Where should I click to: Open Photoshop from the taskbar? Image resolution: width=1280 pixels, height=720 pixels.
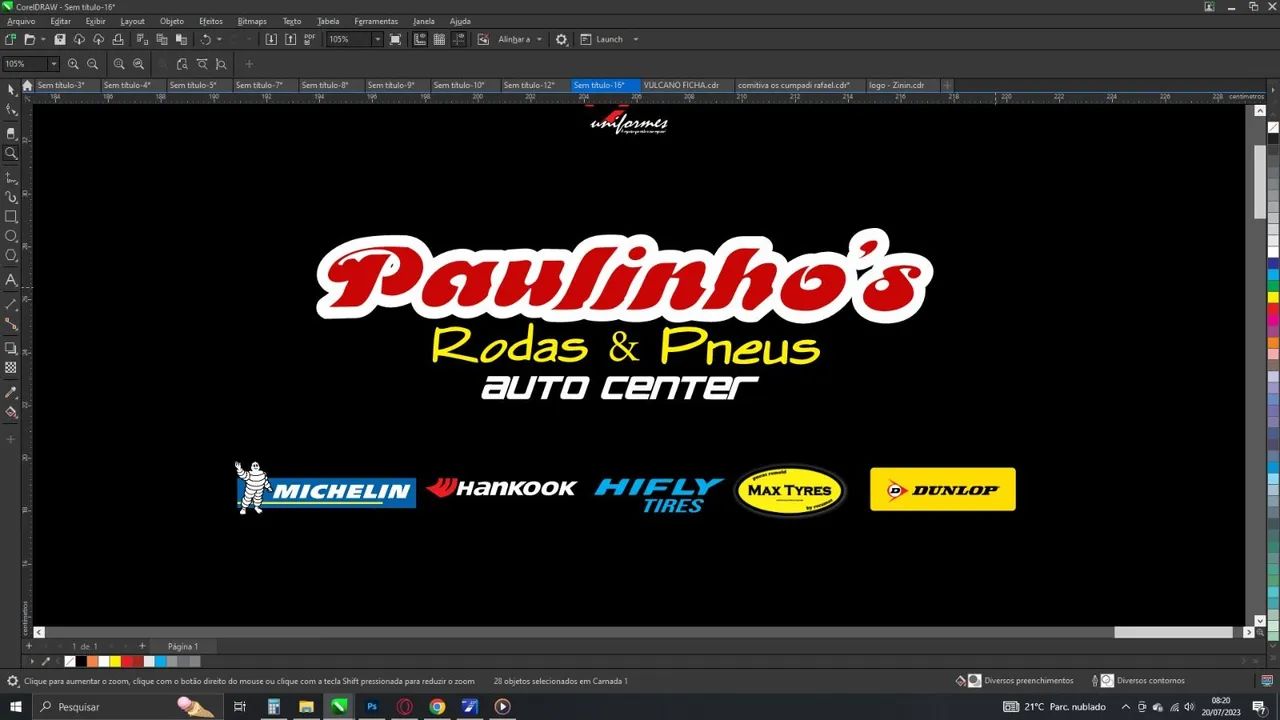click(372, 707)
